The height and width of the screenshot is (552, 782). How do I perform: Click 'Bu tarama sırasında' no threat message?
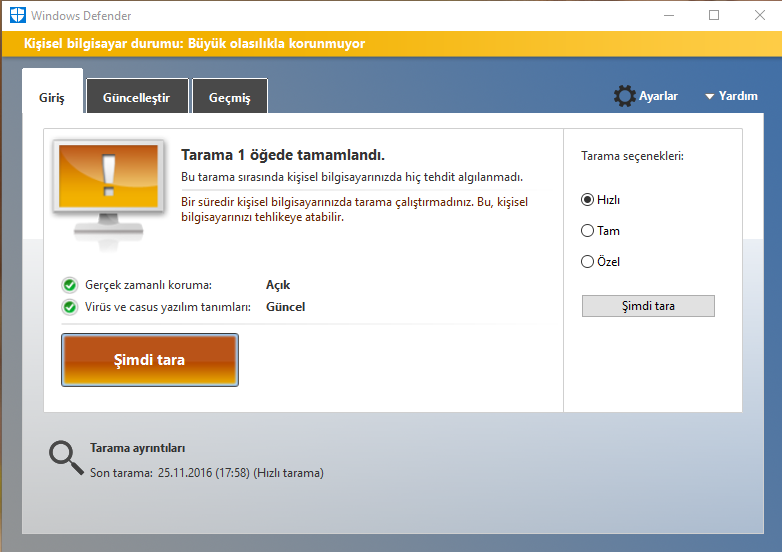coord(352,177)
